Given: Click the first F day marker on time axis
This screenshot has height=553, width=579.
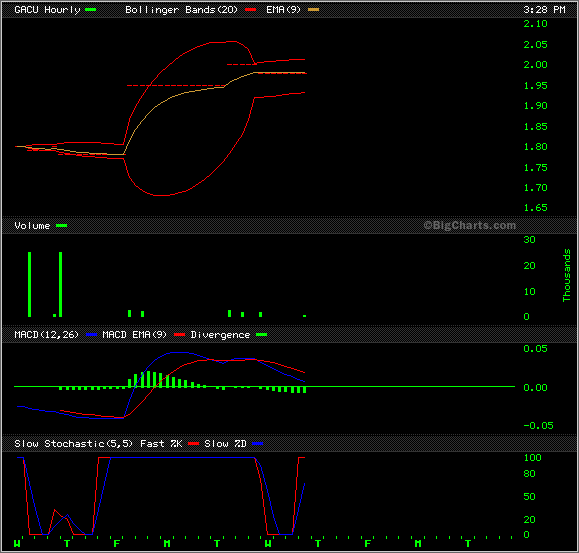Looking at the screenshot, I should point(117,544).
